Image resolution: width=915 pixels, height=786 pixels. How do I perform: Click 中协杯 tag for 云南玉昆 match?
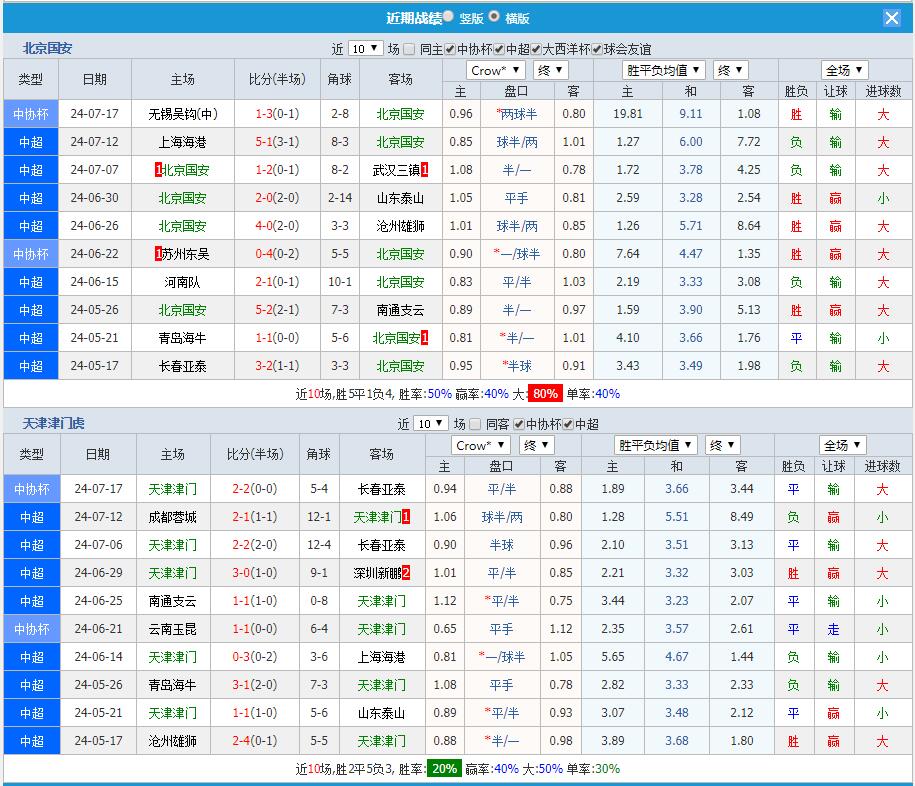(31, 629)
